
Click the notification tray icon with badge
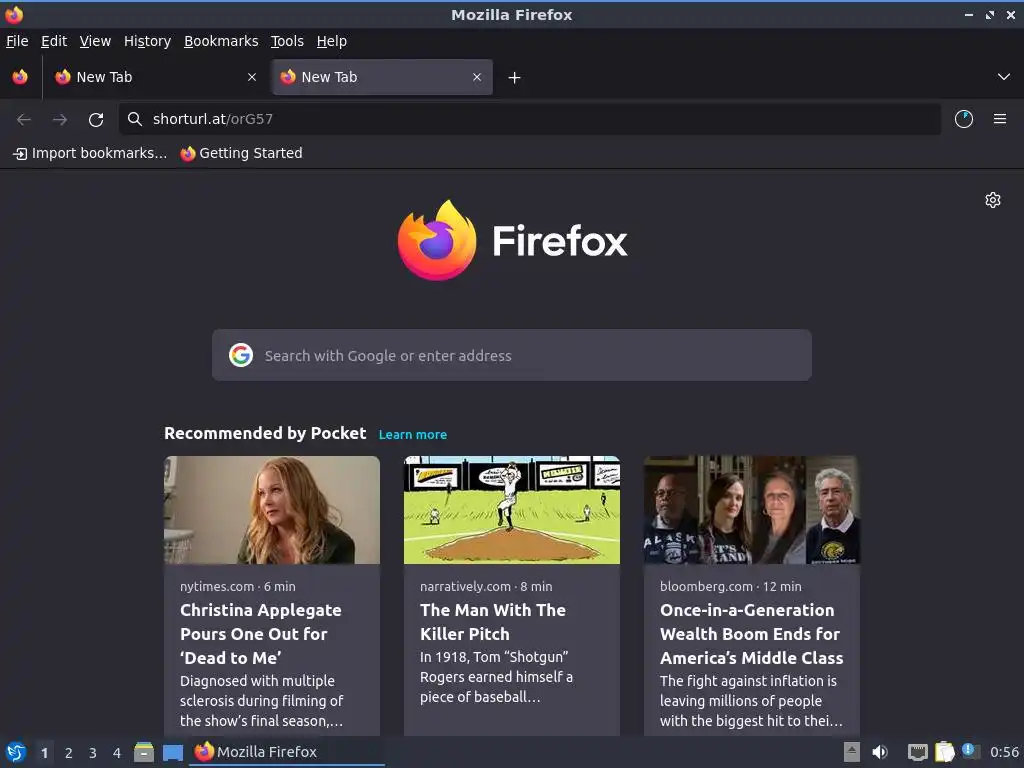[x=970, y=751]
